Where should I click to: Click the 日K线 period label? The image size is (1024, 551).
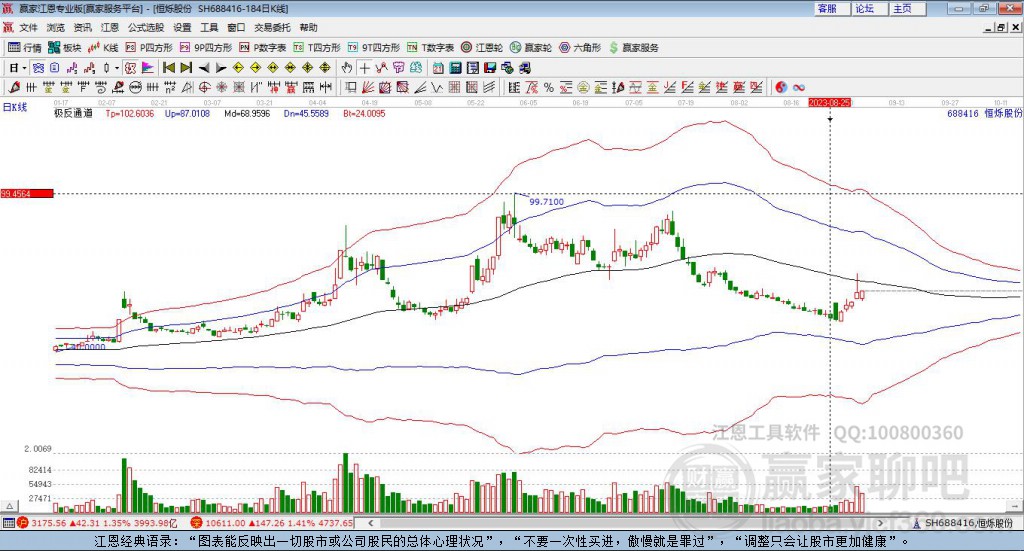14,107
